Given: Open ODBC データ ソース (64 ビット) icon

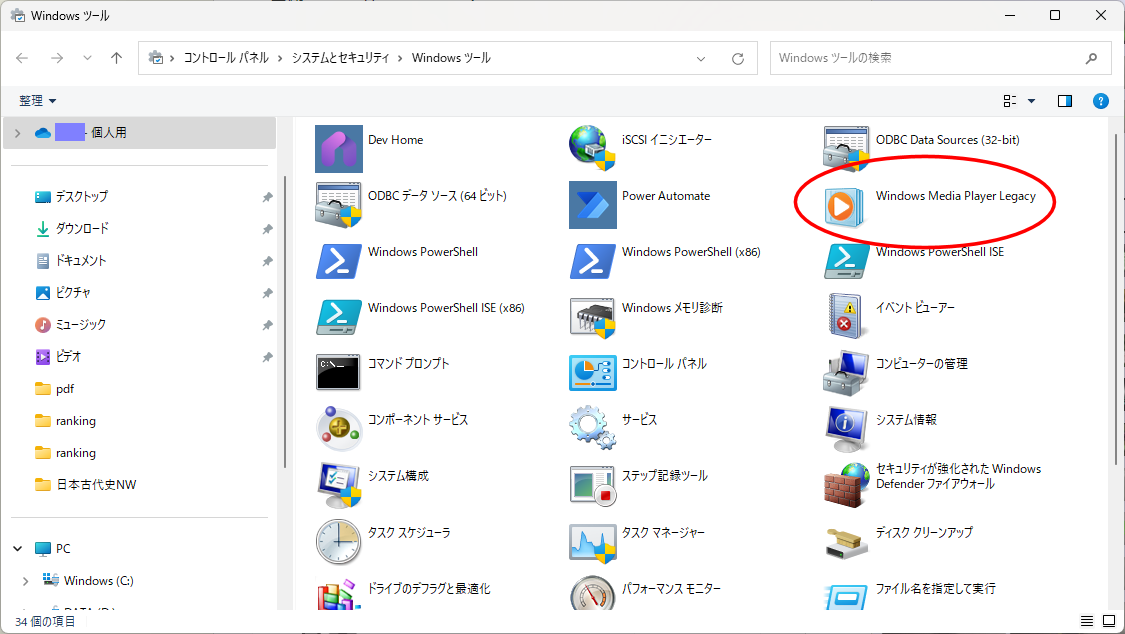Looking at the screenshot, I should 339,204.
